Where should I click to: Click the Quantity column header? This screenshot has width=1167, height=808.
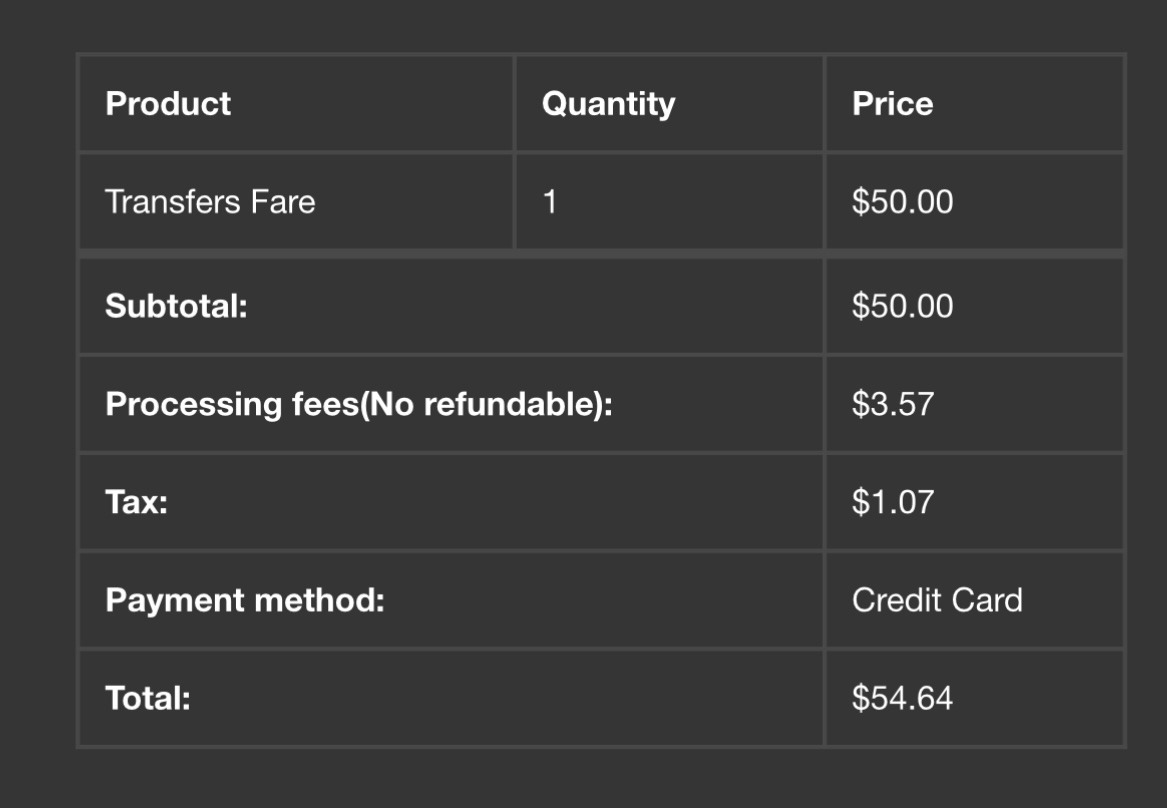pyautogui.click(x=608, y=104)
